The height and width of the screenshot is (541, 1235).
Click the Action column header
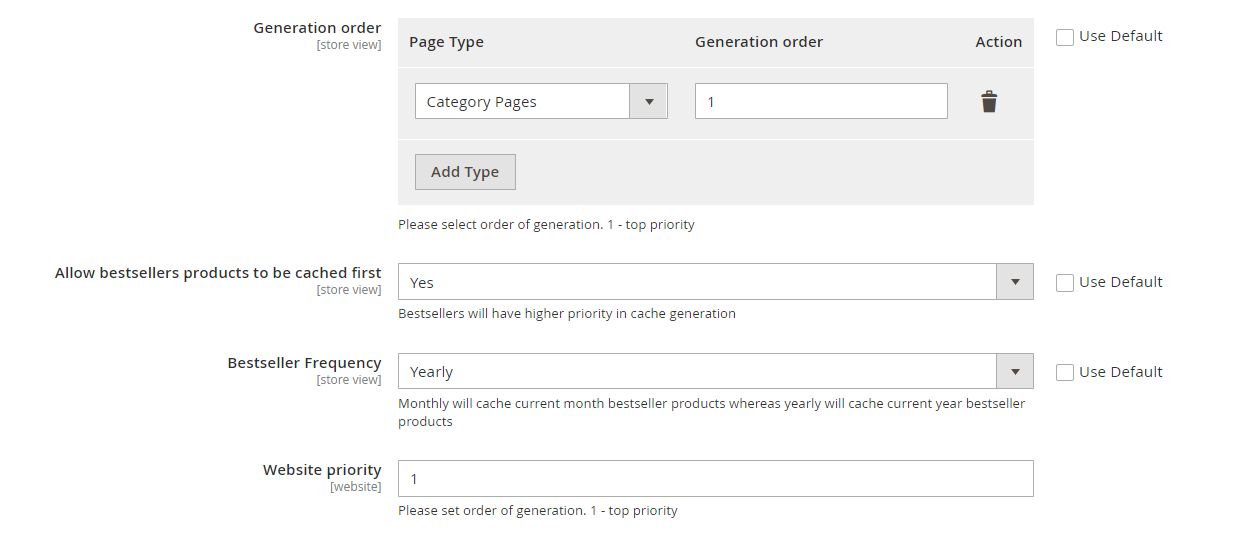[998, 42]
